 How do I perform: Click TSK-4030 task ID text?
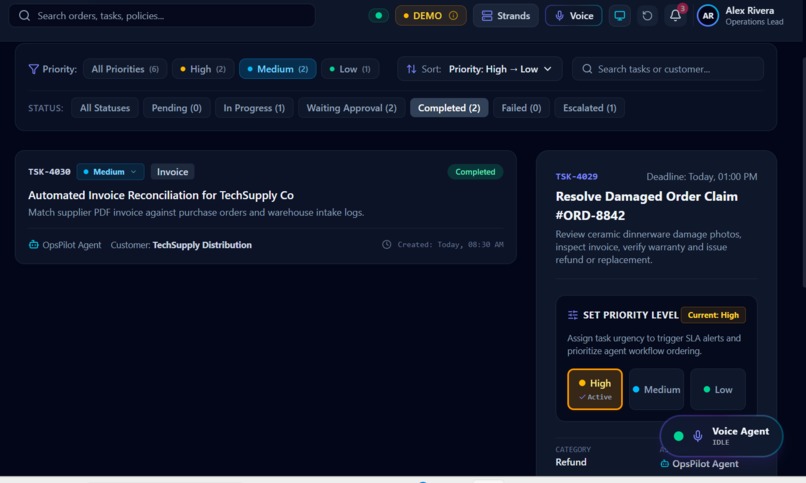pyautogui.click(x=49, y=172)
